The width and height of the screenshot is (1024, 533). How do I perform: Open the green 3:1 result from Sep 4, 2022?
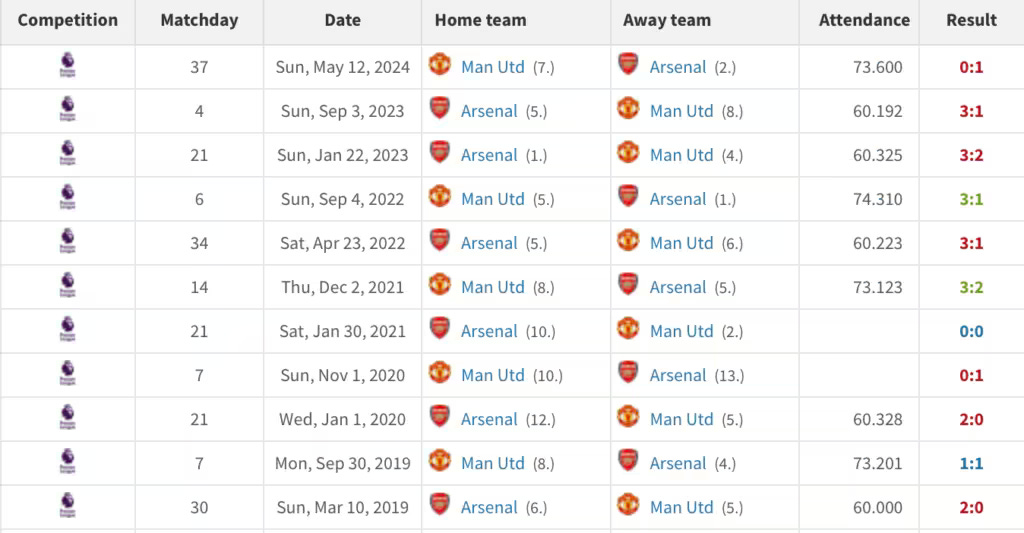[971, 199]
